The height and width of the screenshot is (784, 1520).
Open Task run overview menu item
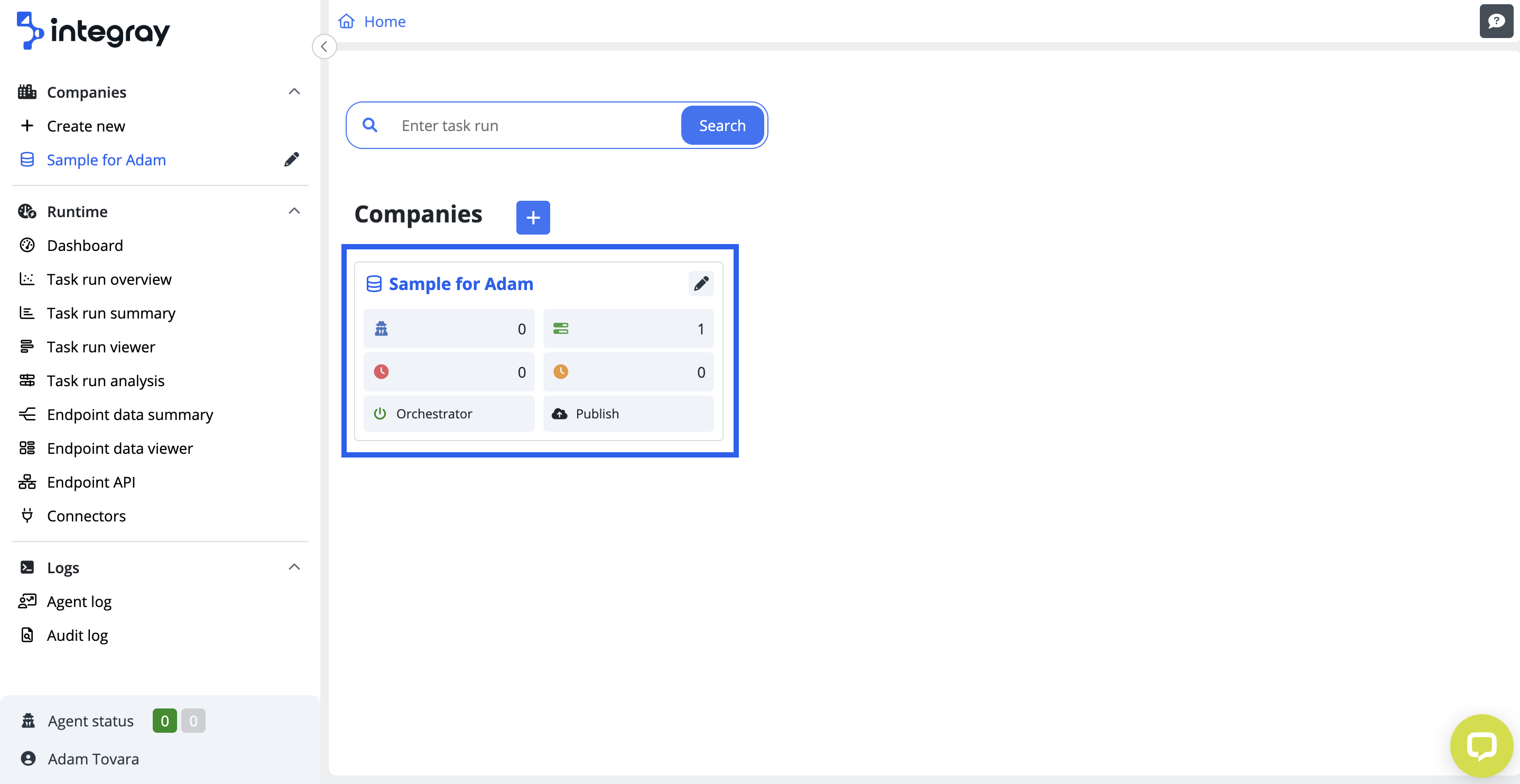click(x=109, y=279)
